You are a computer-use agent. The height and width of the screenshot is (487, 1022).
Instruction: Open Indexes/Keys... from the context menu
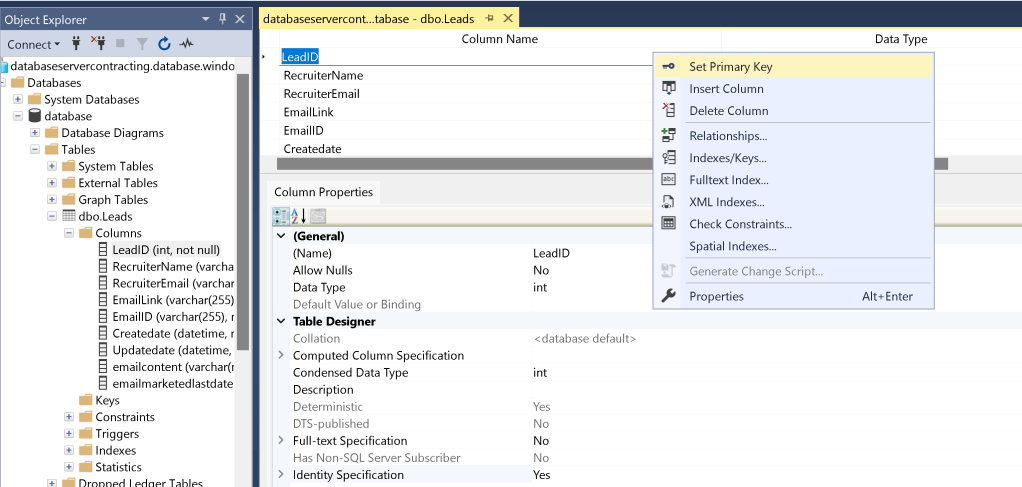click(x=794, y=158)
